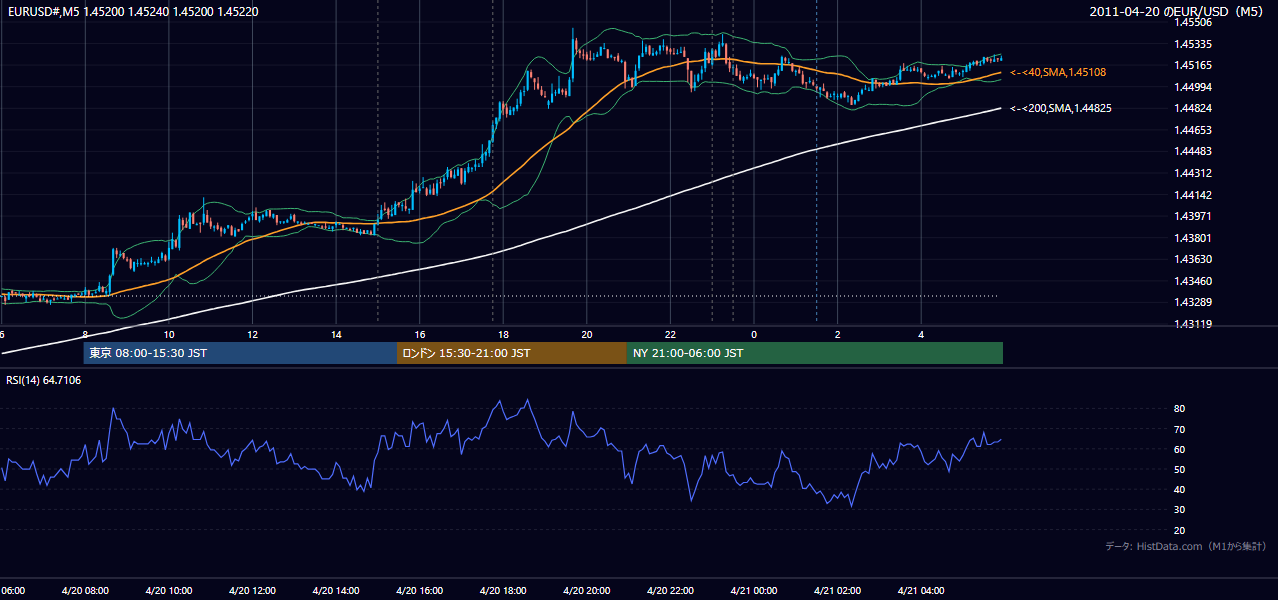Viewport: 1278px width, 600px height.
Task: Click the orange '40,SMA,1.45108' line label
Action: click(1059, 72)
